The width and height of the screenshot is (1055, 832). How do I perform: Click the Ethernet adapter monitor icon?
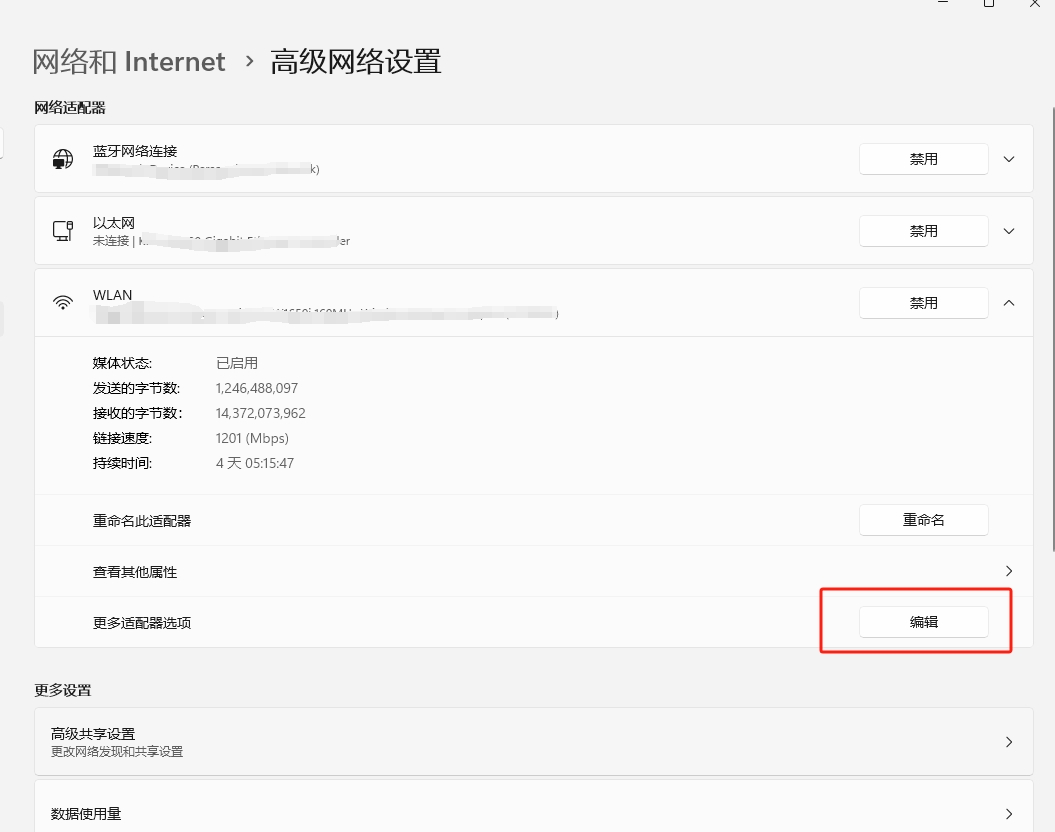pyautogui.click(x=63, y=231)
